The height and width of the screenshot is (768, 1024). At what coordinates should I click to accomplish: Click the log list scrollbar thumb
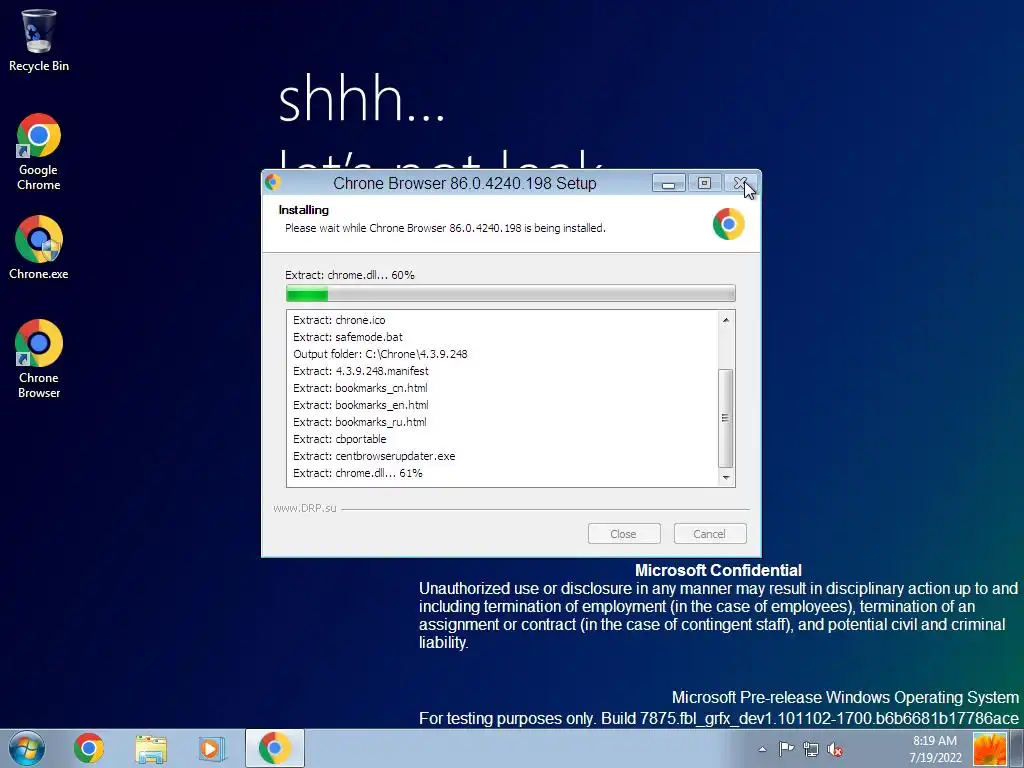click(x=726, y=418)
